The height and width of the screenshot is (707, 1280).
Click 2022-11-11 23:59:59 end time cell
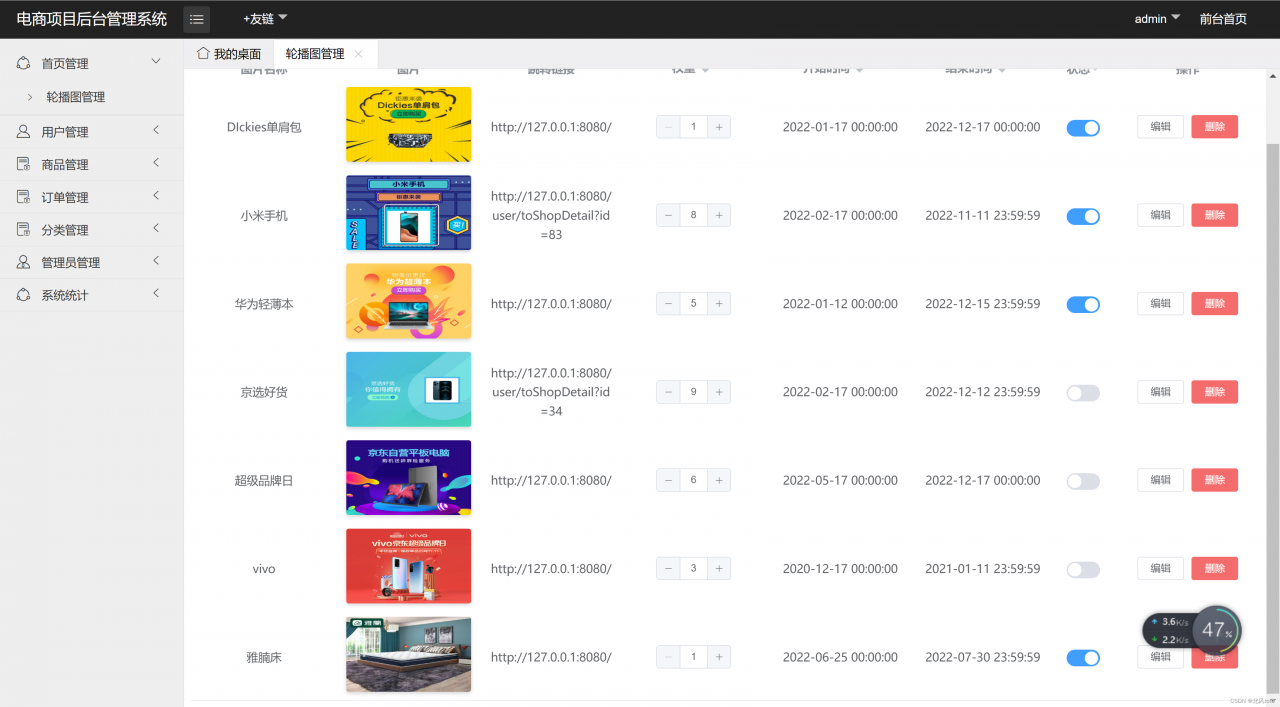coord(982,215)
